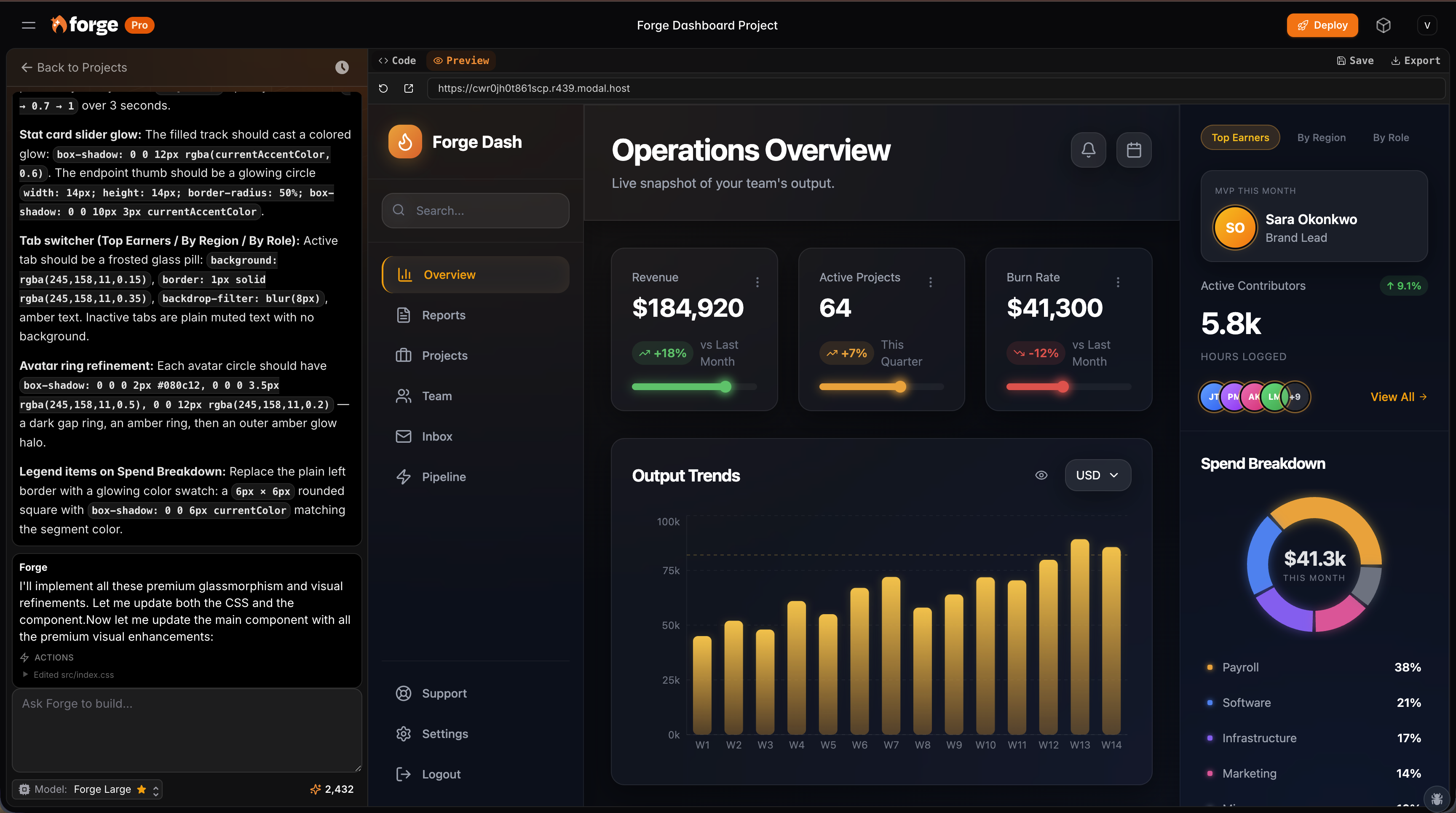Open preview in new window icon
Screen dimensions: 1456x813
[409, 88]
